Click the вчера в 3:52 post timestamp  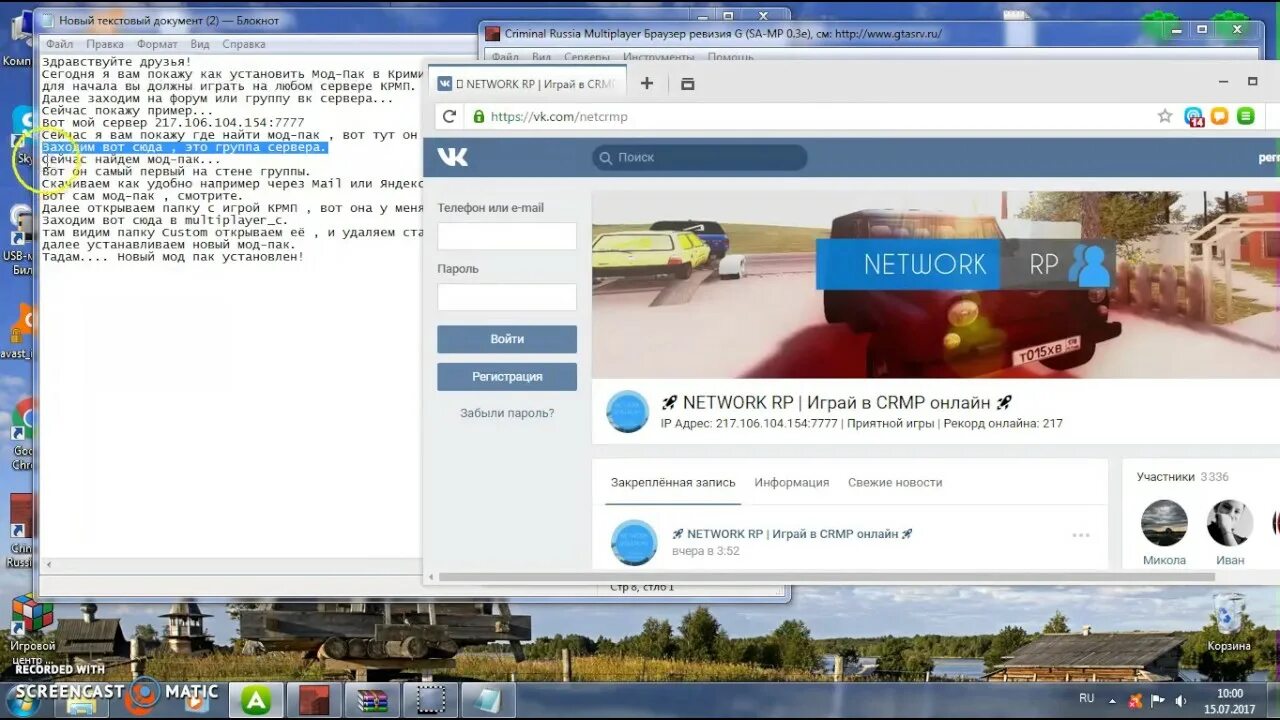(706, 551)
